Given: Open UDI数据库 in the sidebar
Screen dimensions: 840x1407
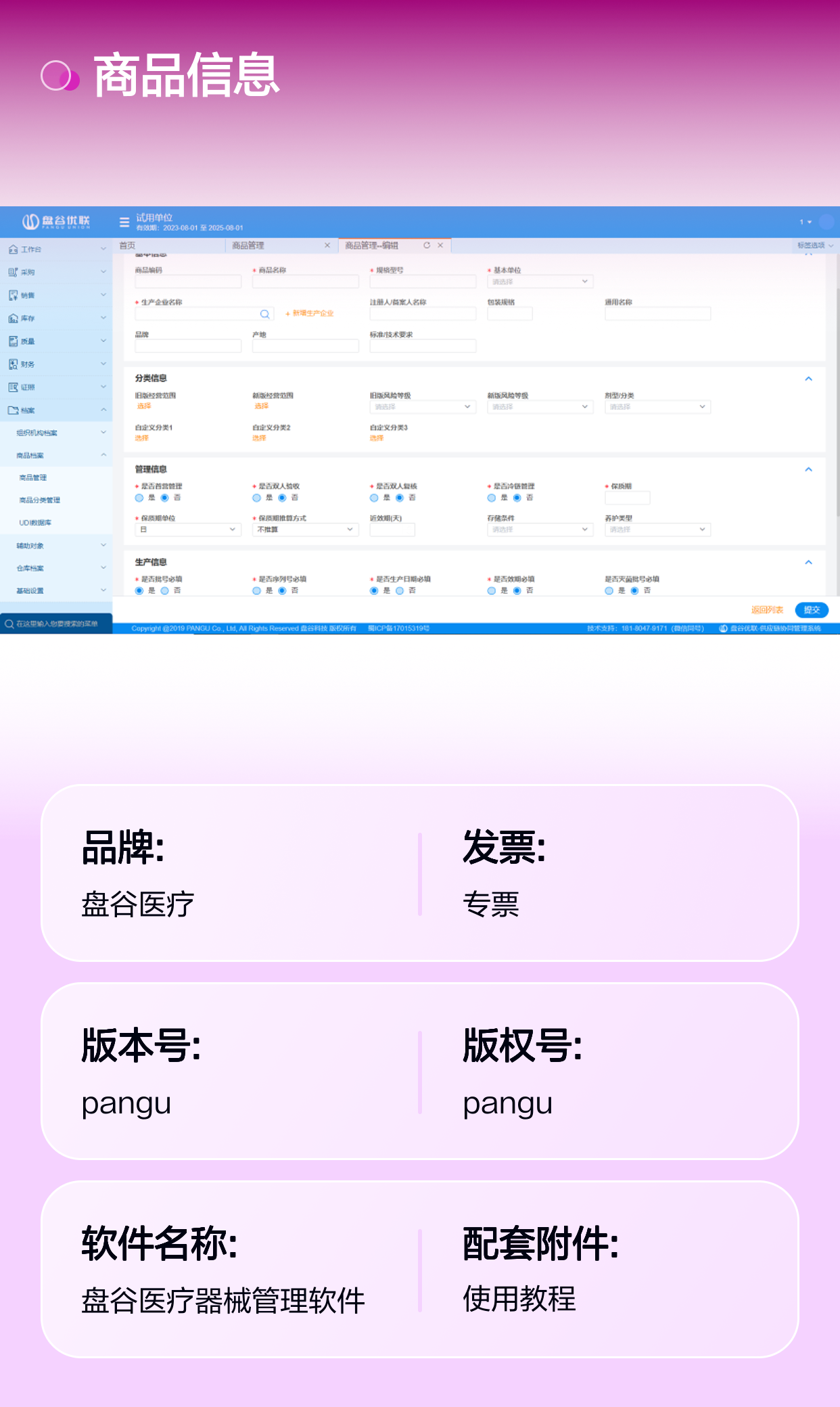Looking at the screenshot, I should [35, 523].
